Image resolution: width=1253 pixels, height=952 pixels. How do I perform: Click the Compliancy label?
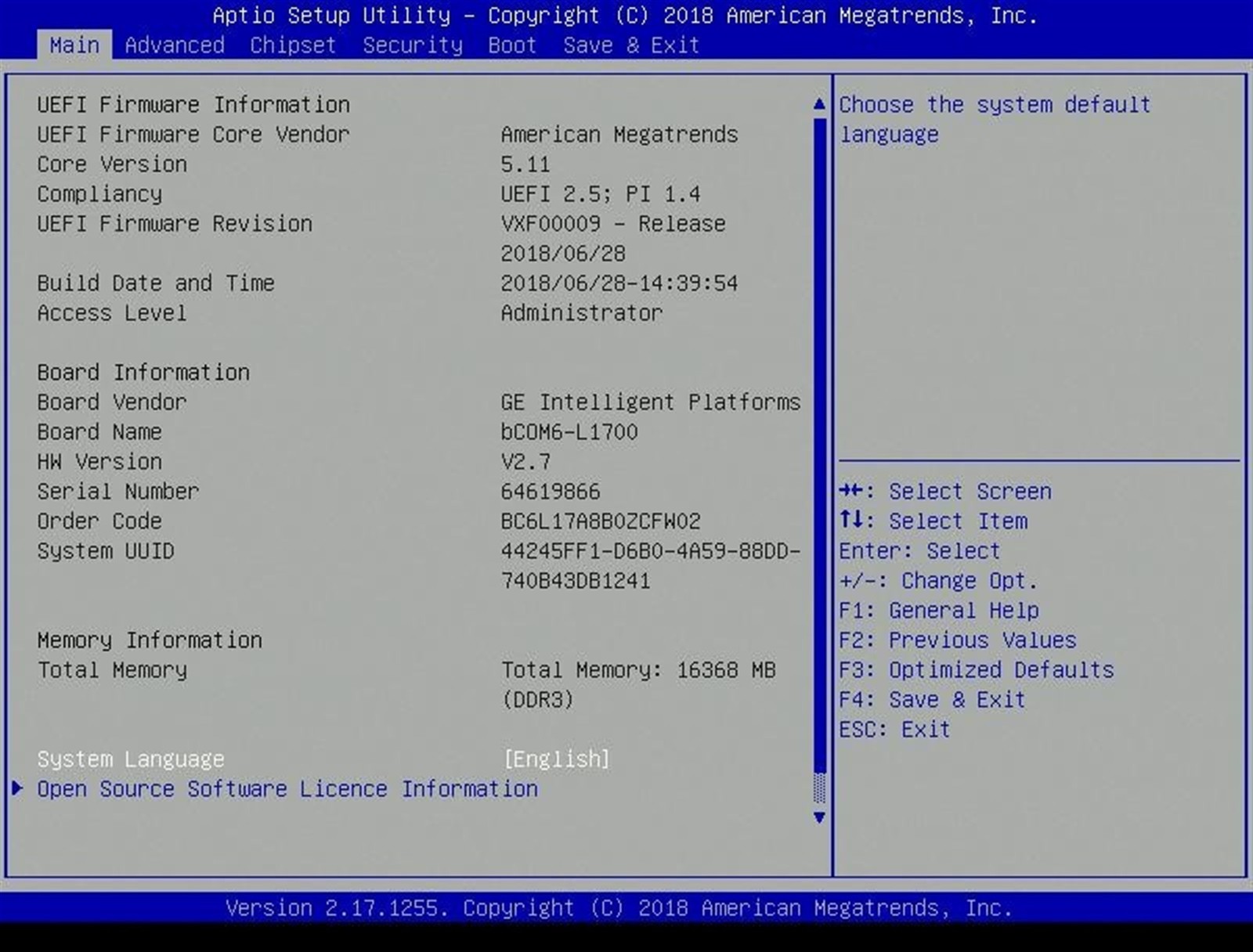[99, 193]
